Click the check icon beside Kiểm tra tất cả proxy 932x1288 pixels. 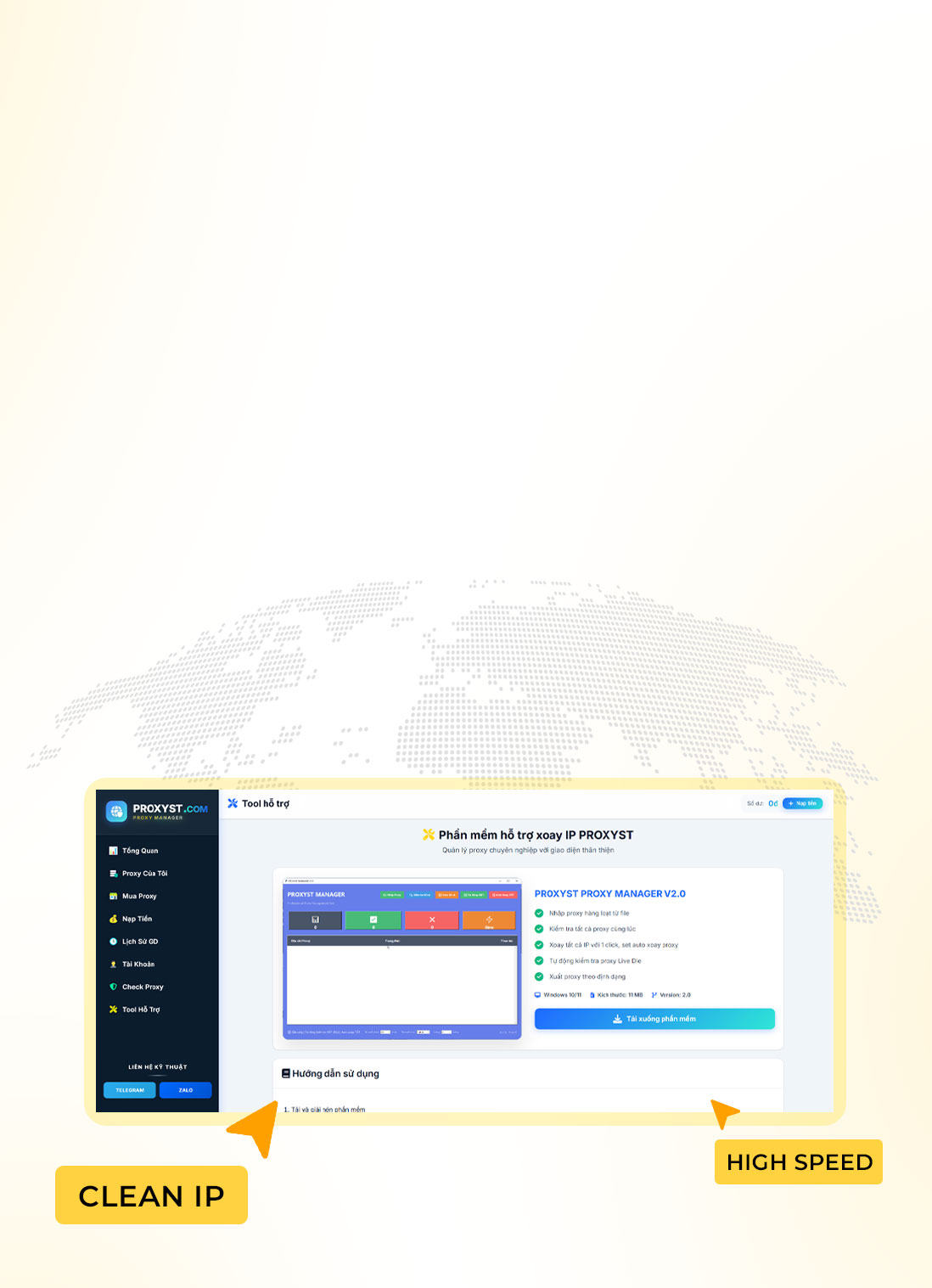click(x=539, y=929)
